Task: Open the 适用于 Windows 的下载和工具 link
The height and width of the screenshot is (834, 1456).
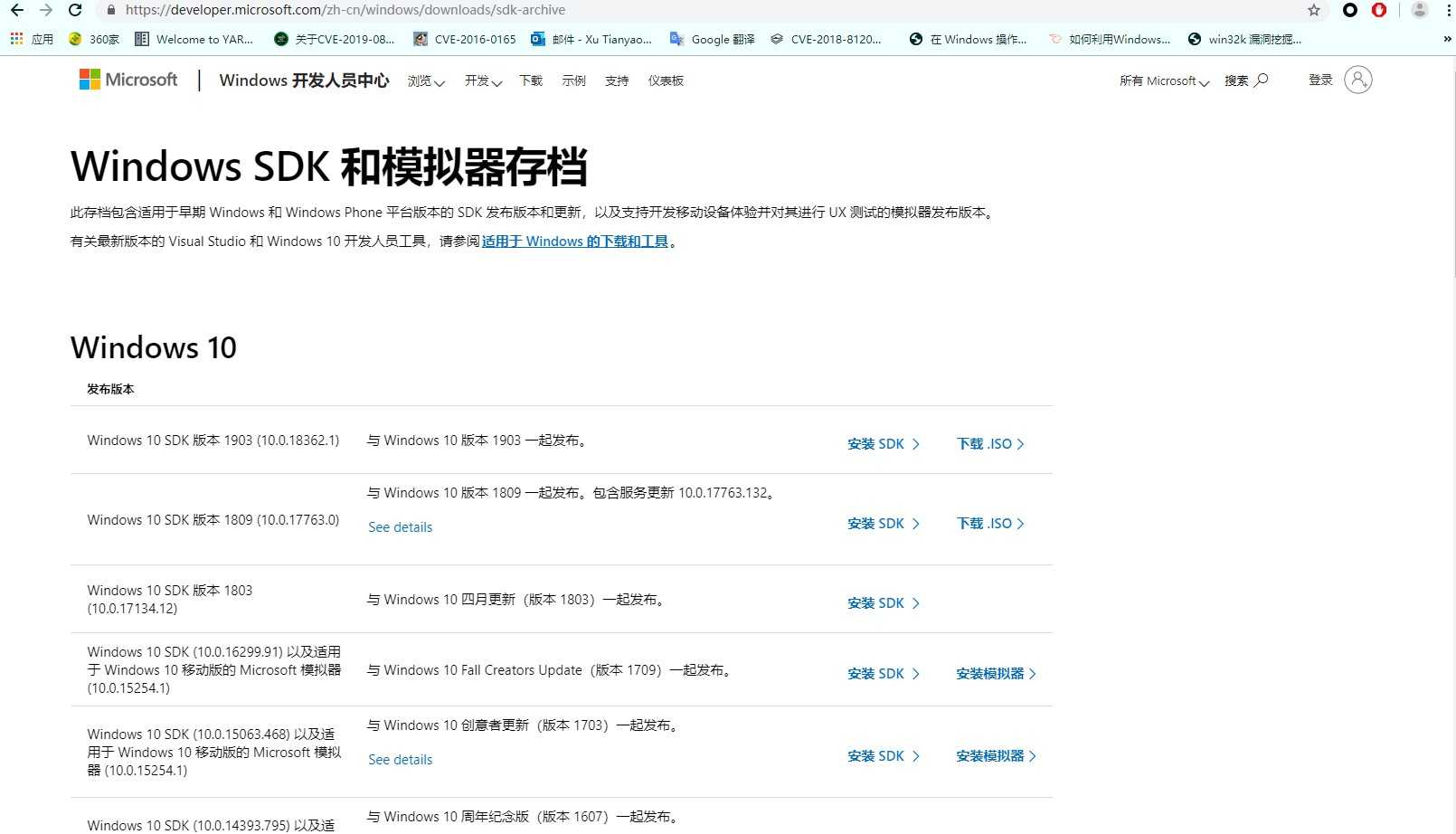Action: coord(575,242)
